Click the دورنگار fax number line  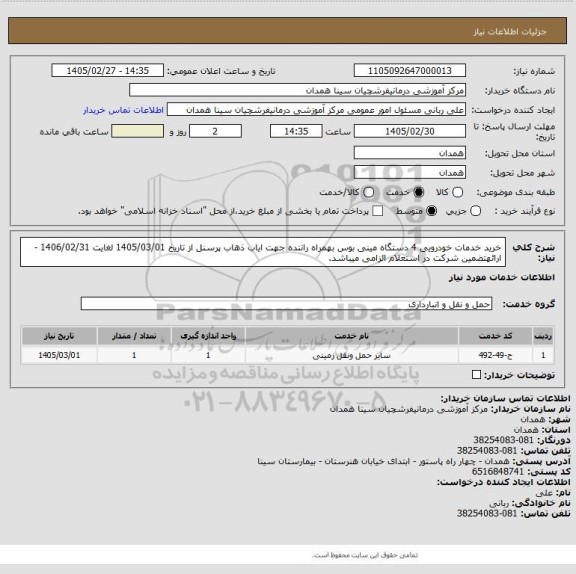(x=522, y=440)
